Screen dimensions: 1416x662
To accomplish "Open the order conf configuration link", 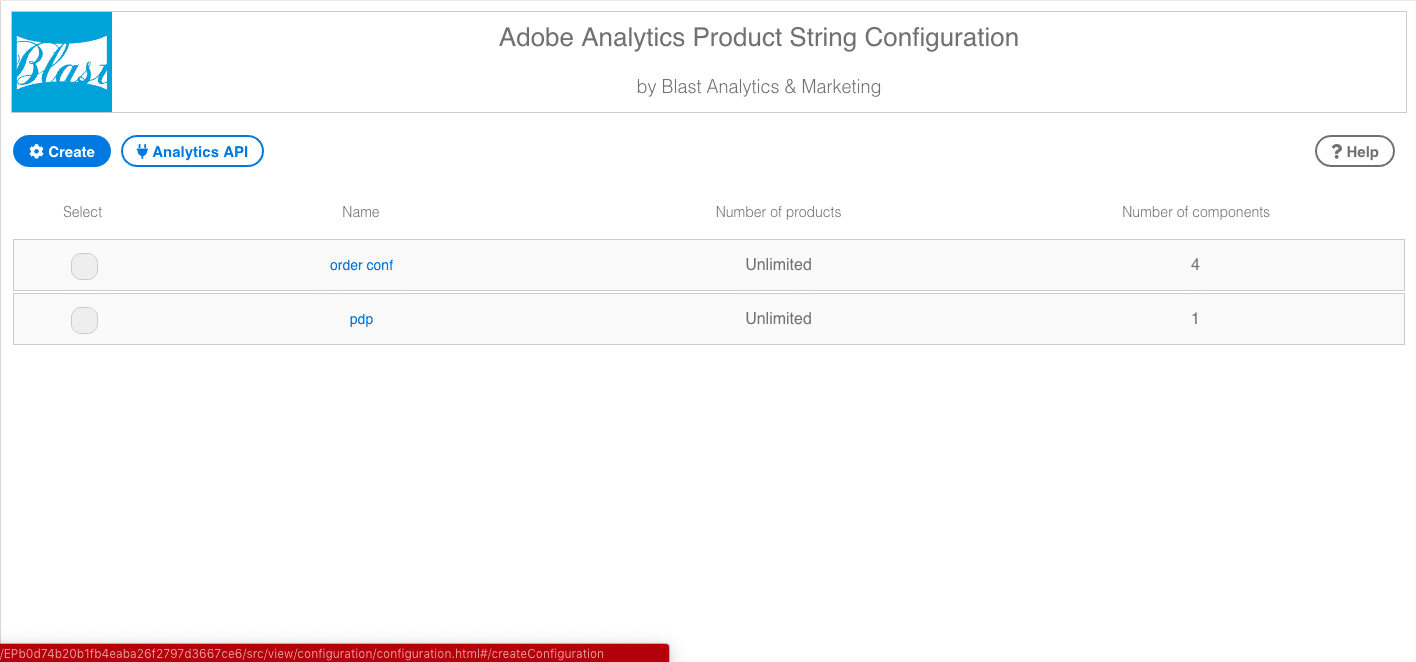I will pos(361,266).
